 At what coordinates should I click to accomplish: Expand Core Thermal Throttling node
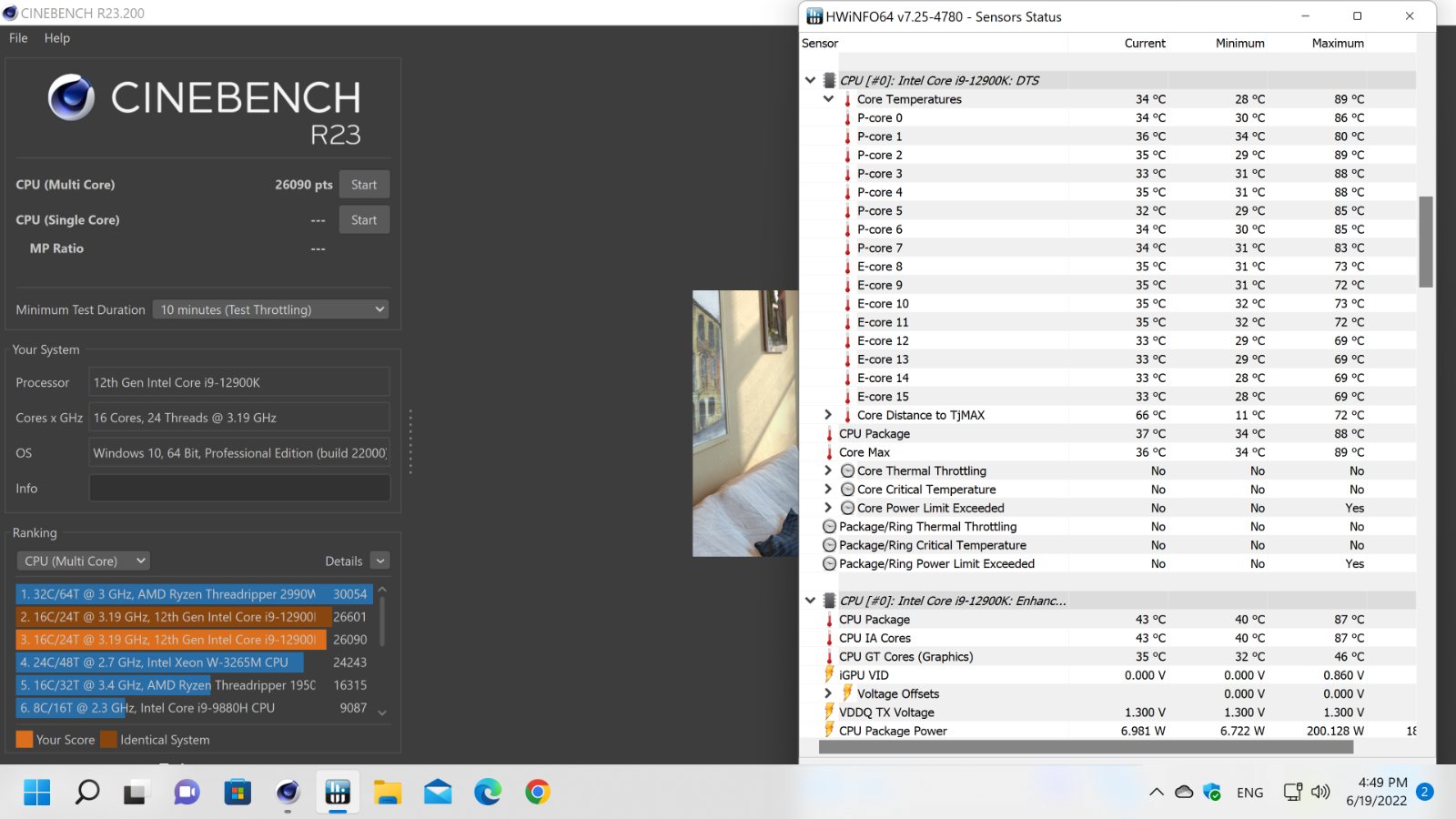[x=828, y=470]
